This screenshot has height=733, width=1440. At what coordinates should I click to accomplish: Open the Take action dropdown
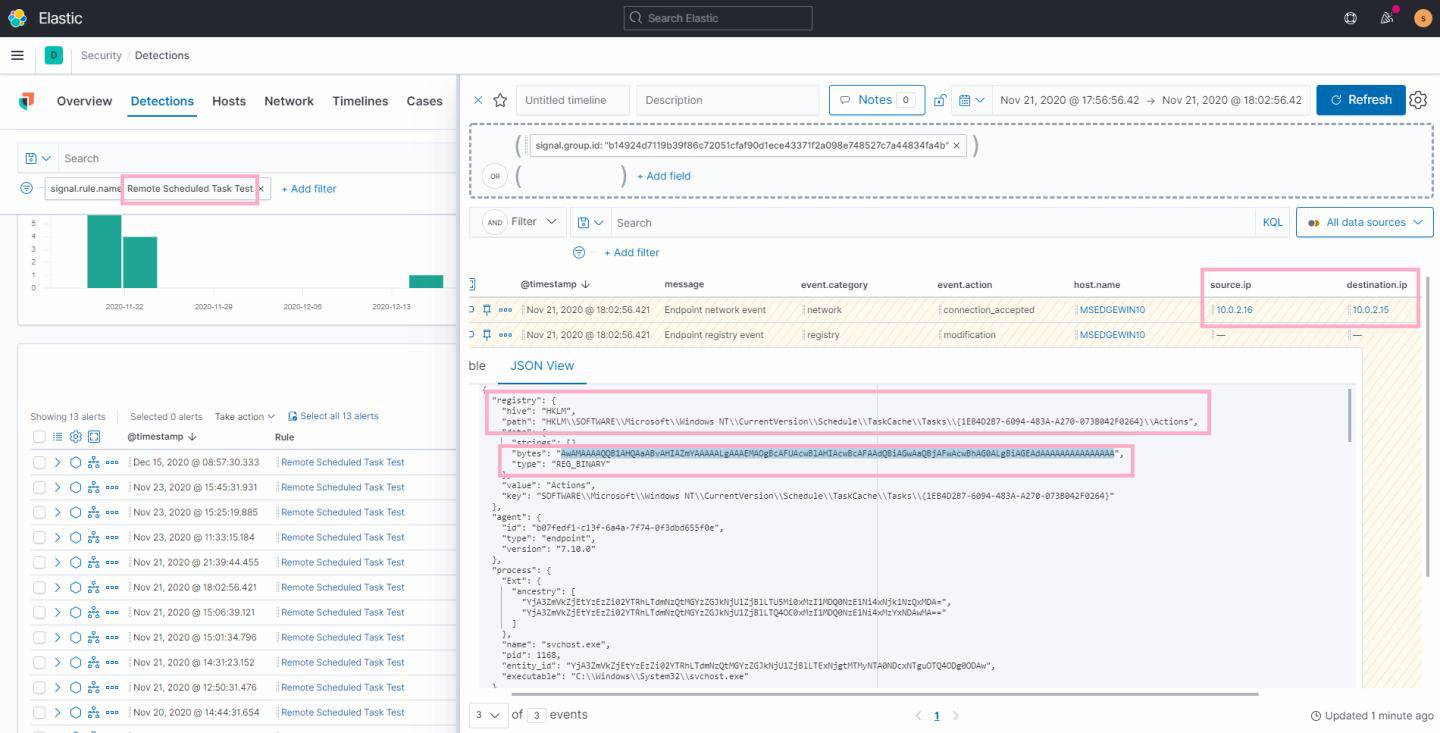(x=245, y=416)
